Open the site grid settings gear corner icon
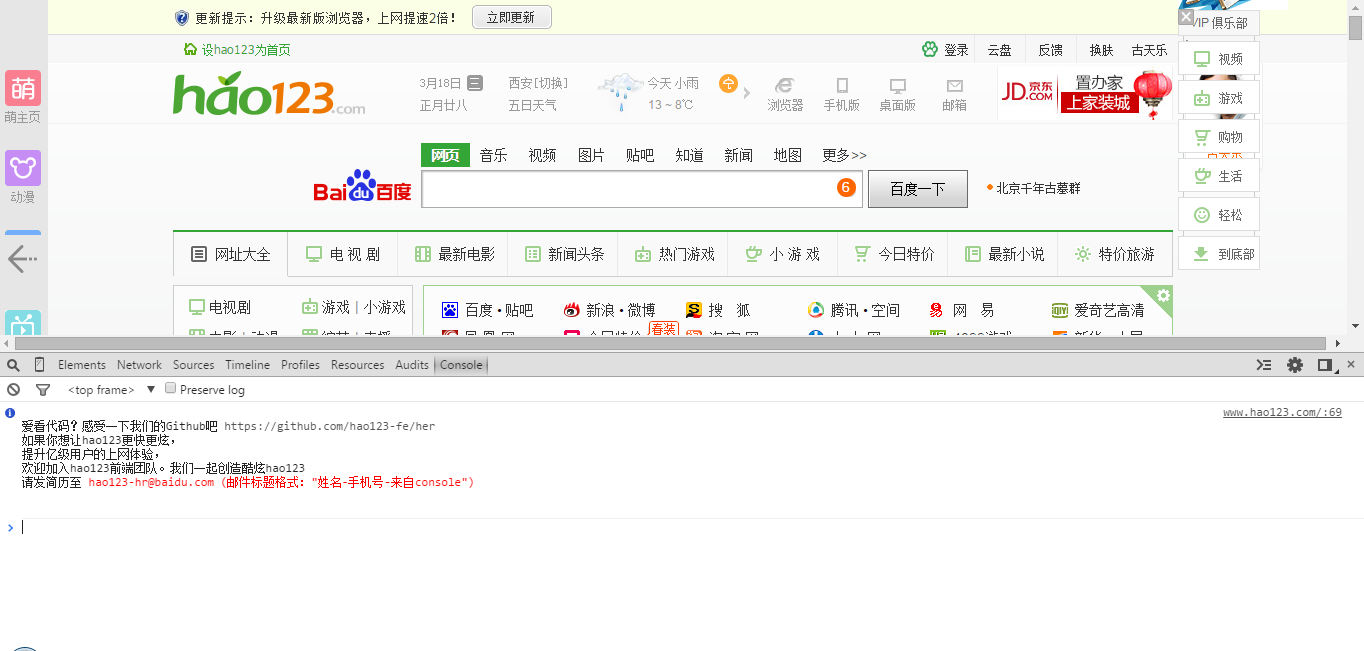This screenshot has height=651, width=1364. [1162, 295]
